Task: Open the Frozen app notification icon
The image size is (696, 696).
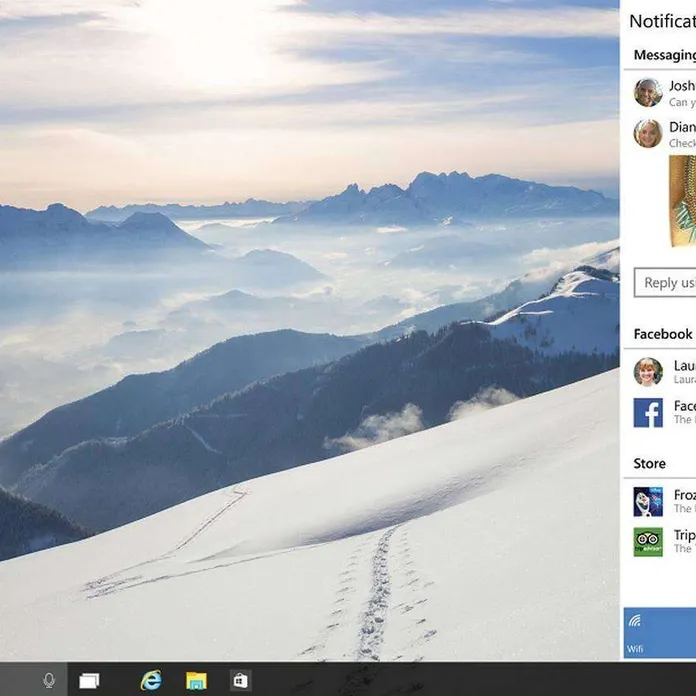Action: point(648,501)
